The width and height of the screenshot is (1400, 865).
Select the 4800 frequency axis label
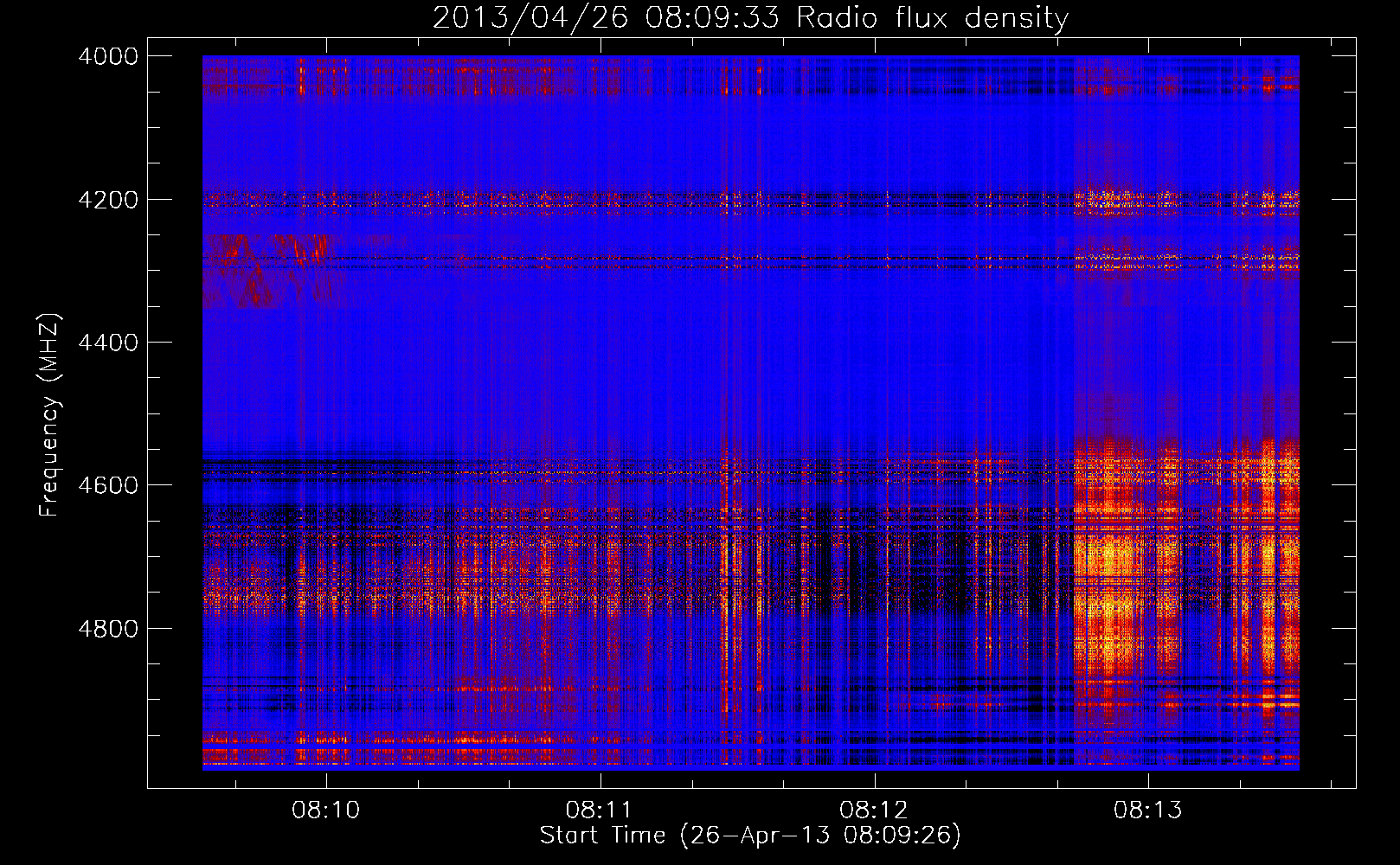[x=108, y=629]
